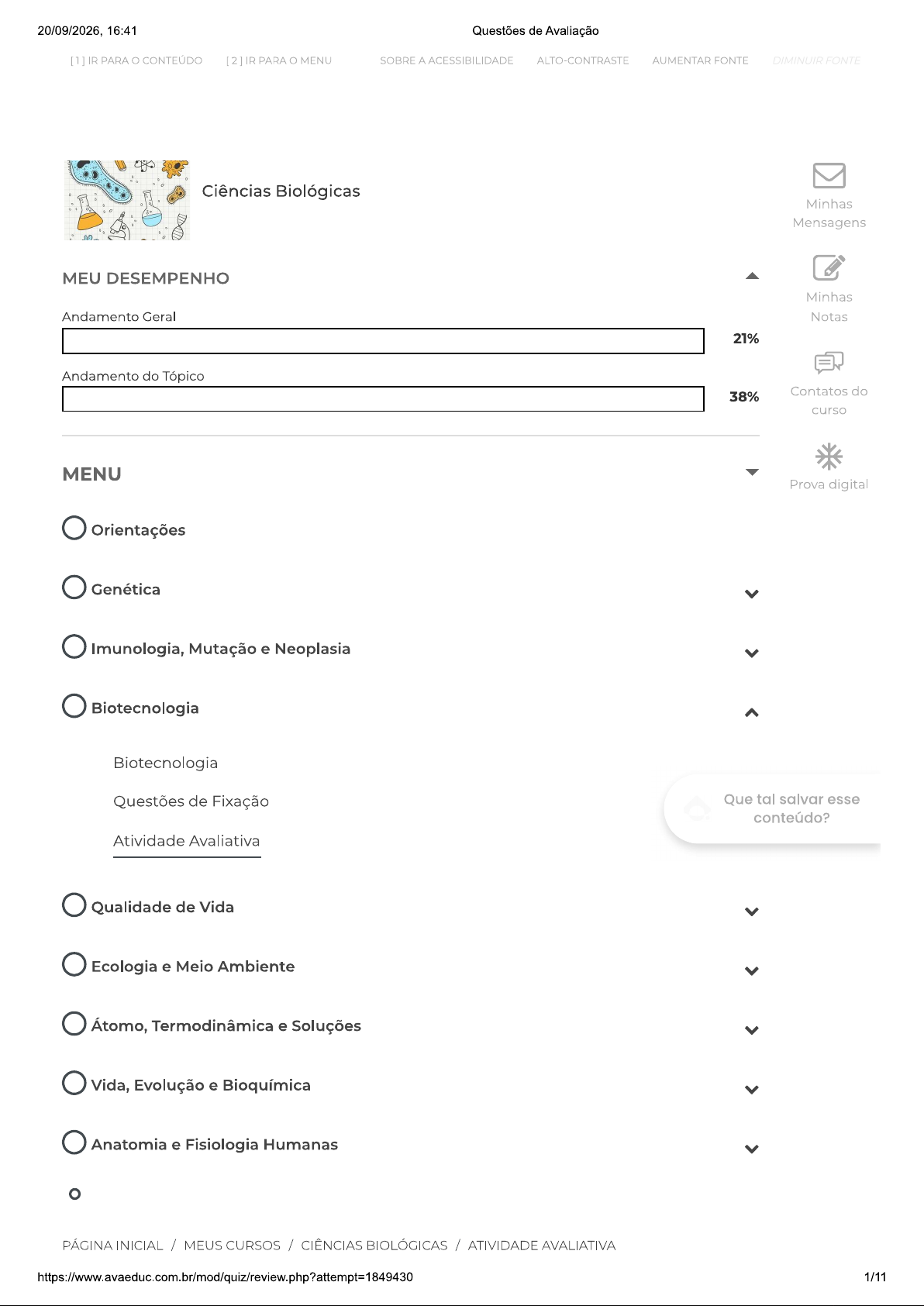The image size is (924, 1306).
Task: Collapse the Meu Desempenho section arrow
Action: (752, 276)
